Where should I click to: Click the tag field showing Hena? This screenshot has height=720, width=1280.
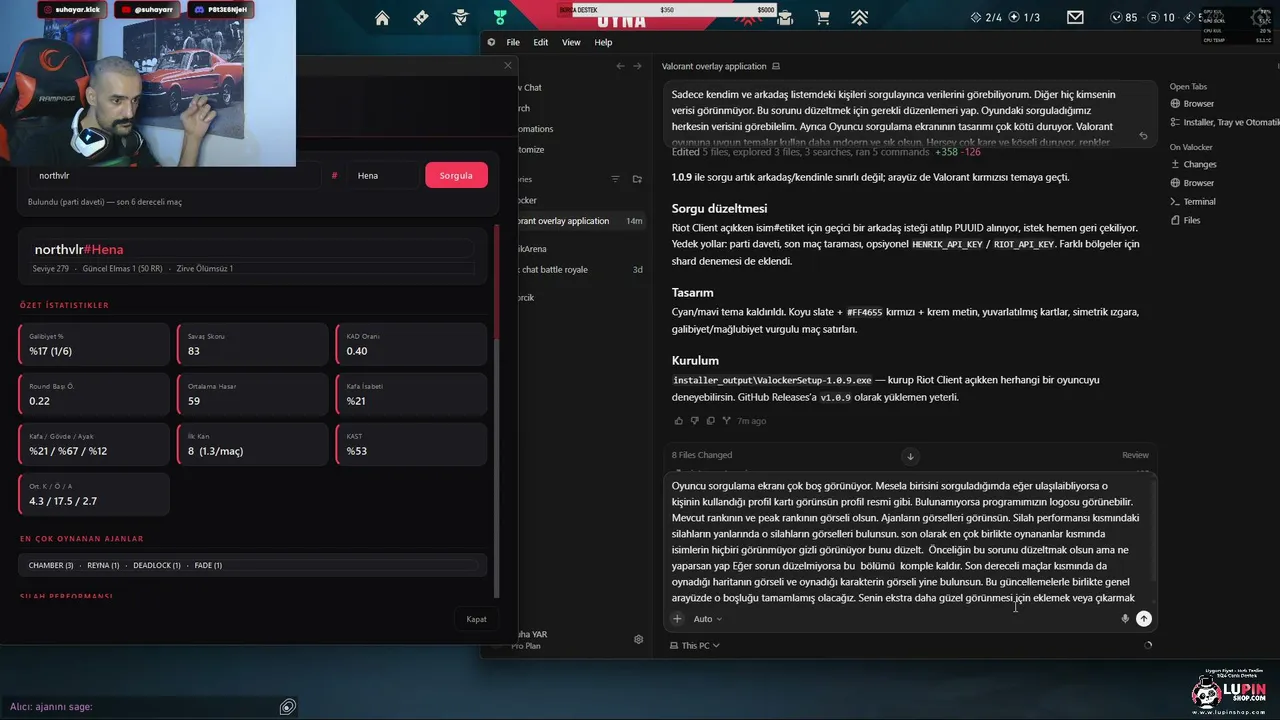point(384,175)
